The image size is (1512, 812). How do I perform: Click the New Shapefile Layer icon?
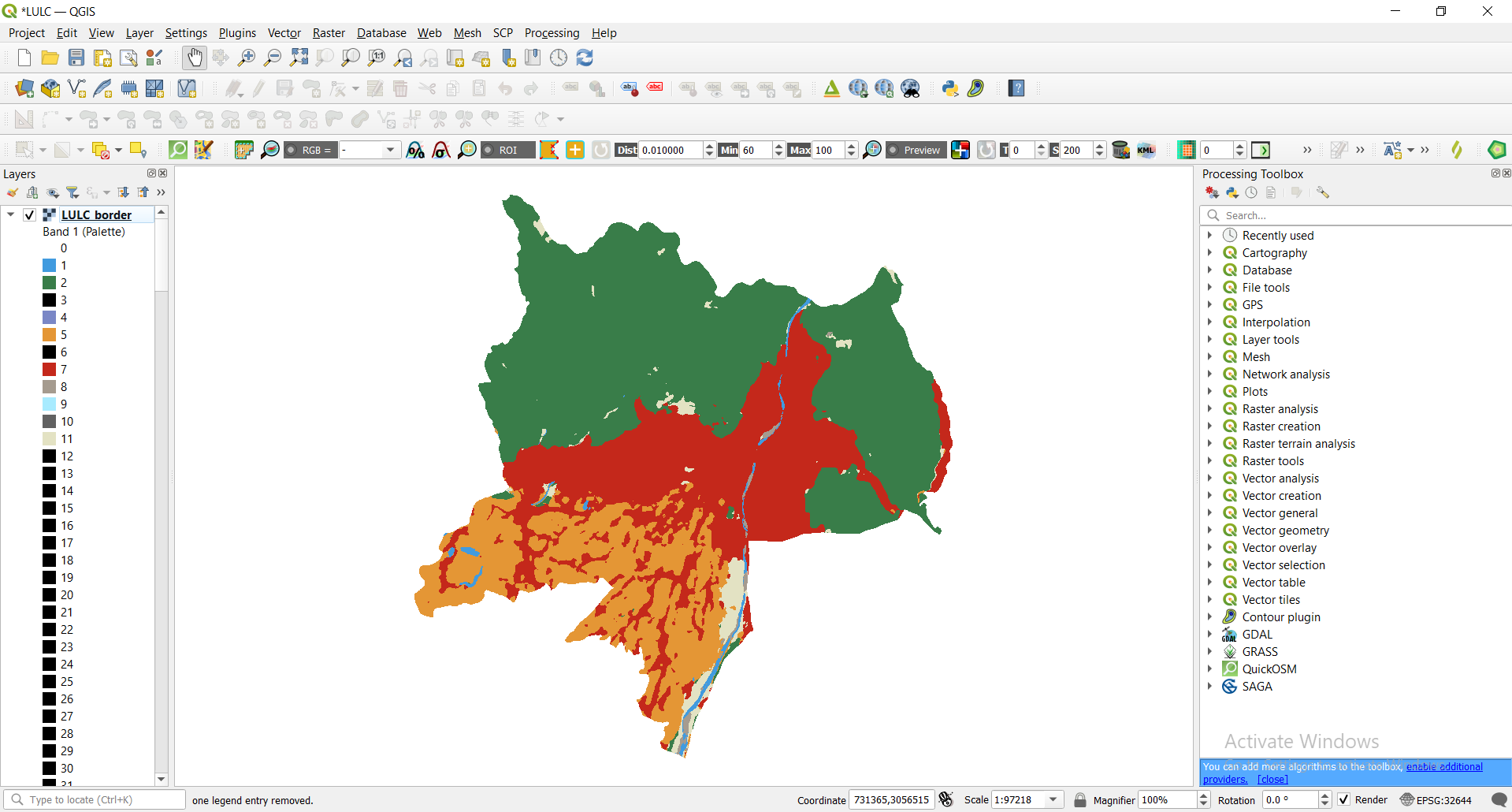pyautogui.click(x=76, y=88)
